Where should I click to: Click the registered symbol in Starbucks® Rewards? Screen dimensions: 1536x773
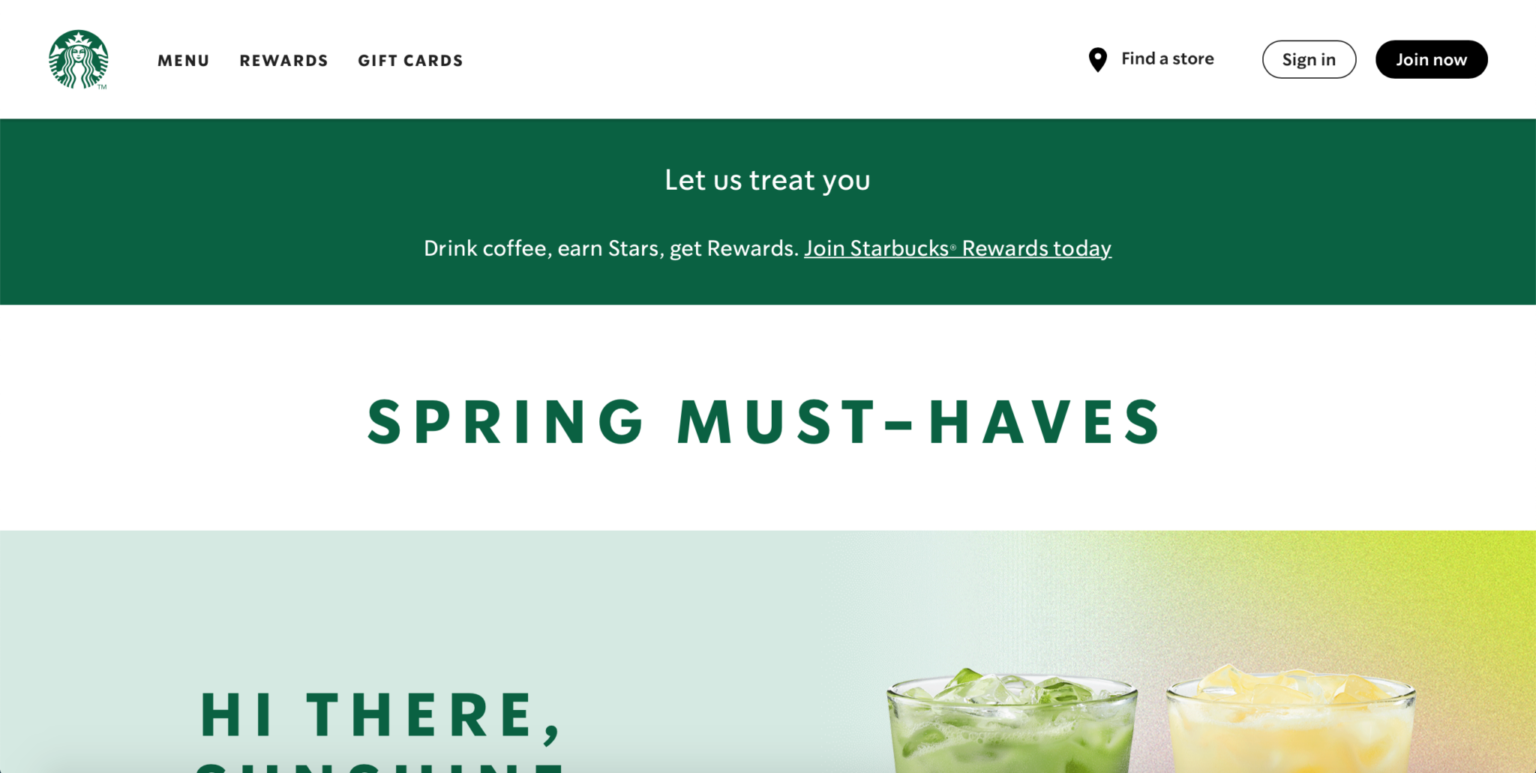953,246
